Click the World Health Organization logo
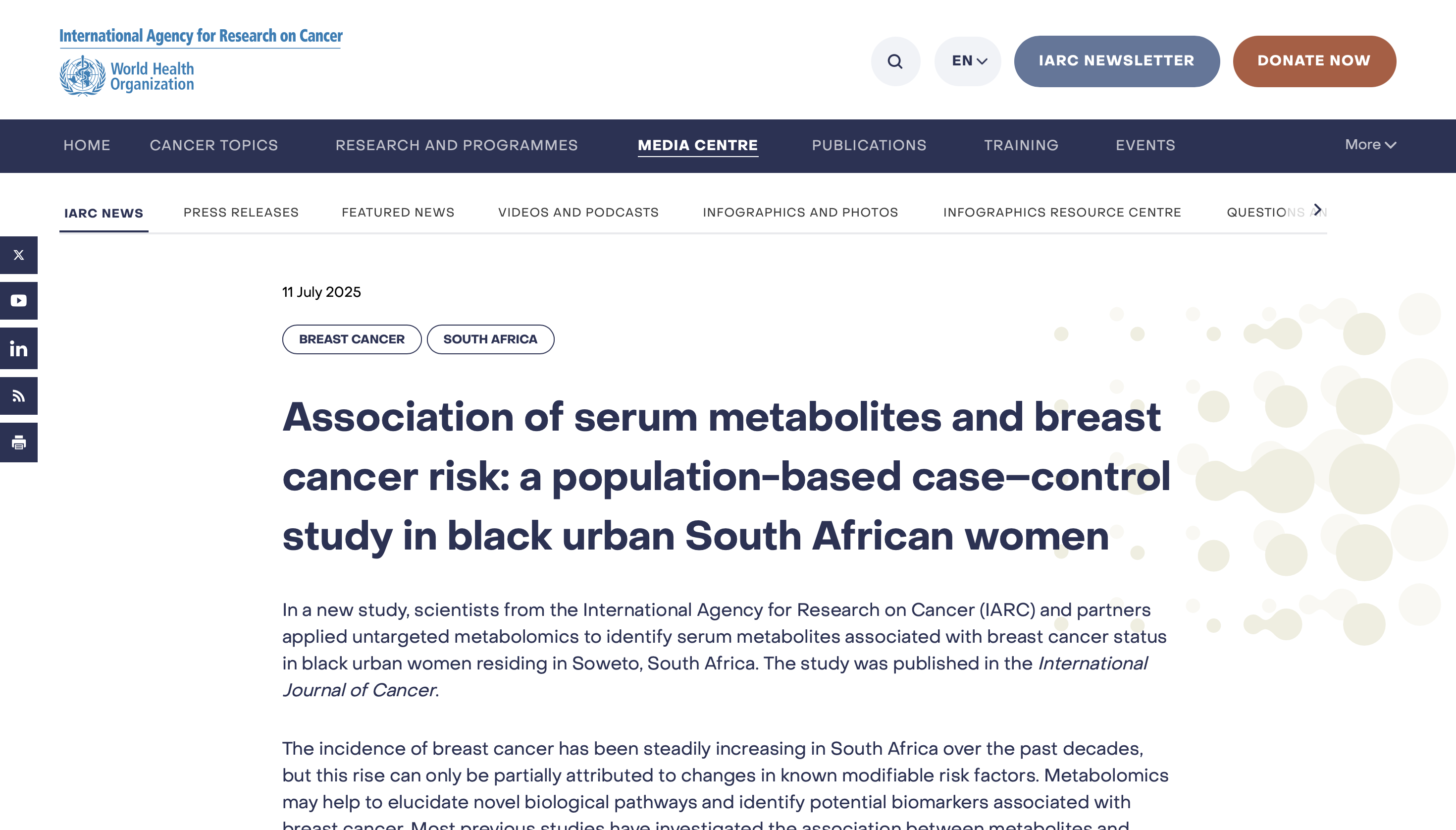Image resolution: width=1456 pixels, height=830 pixels. [x=127, y=76]
